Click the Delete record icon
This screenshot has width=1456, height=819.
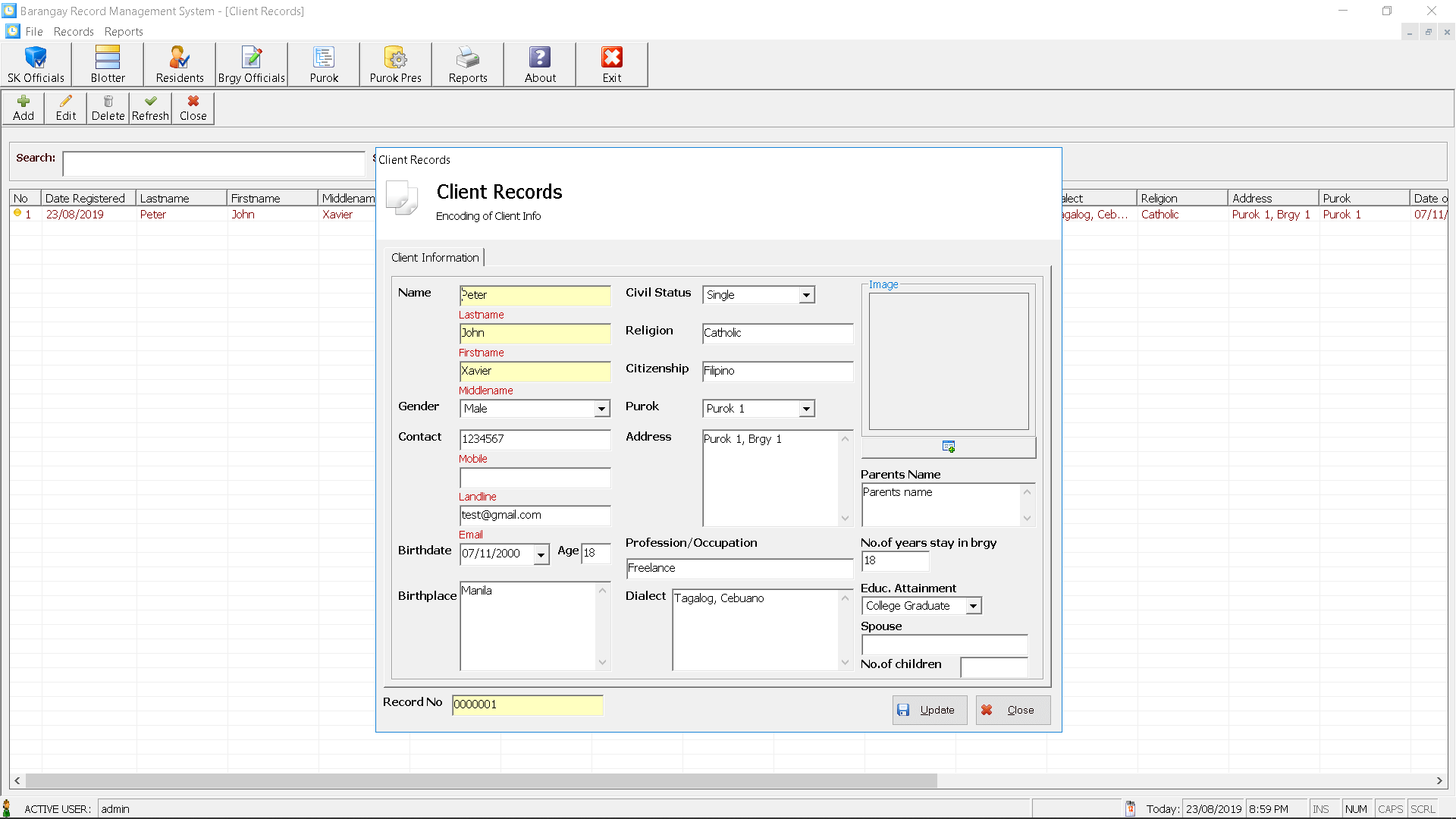click(x=106, y=108)
